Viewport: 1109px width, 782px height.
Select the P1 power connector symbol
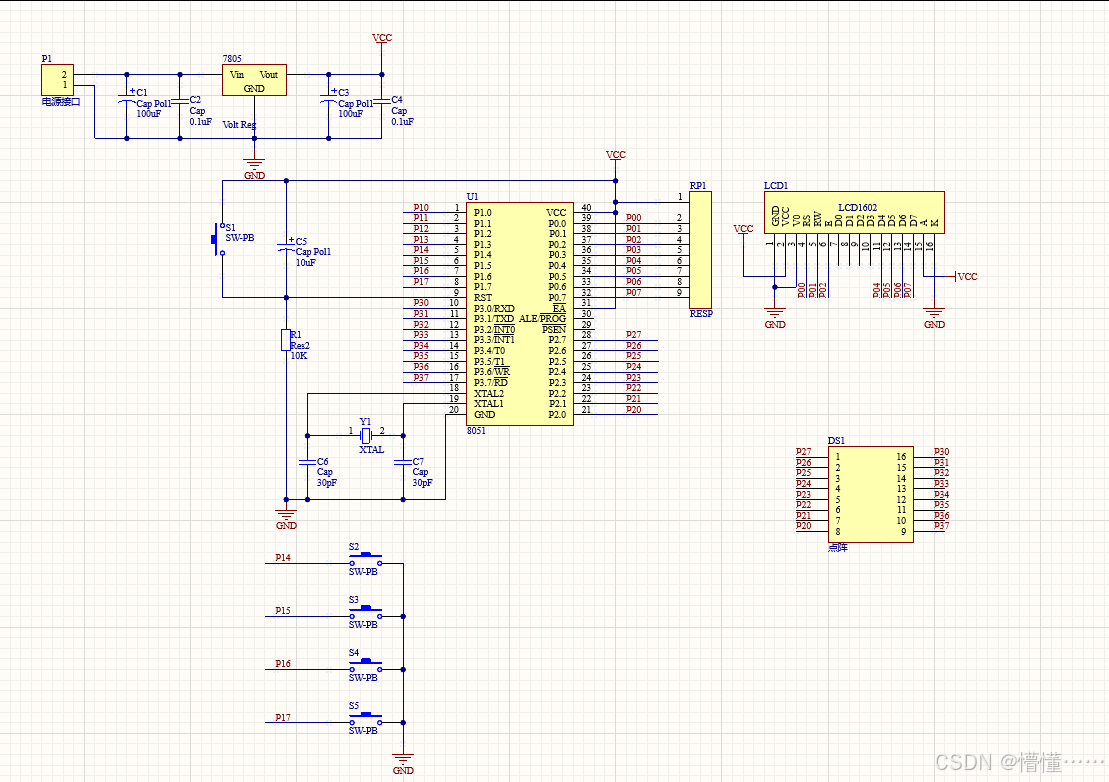point(57,80)
